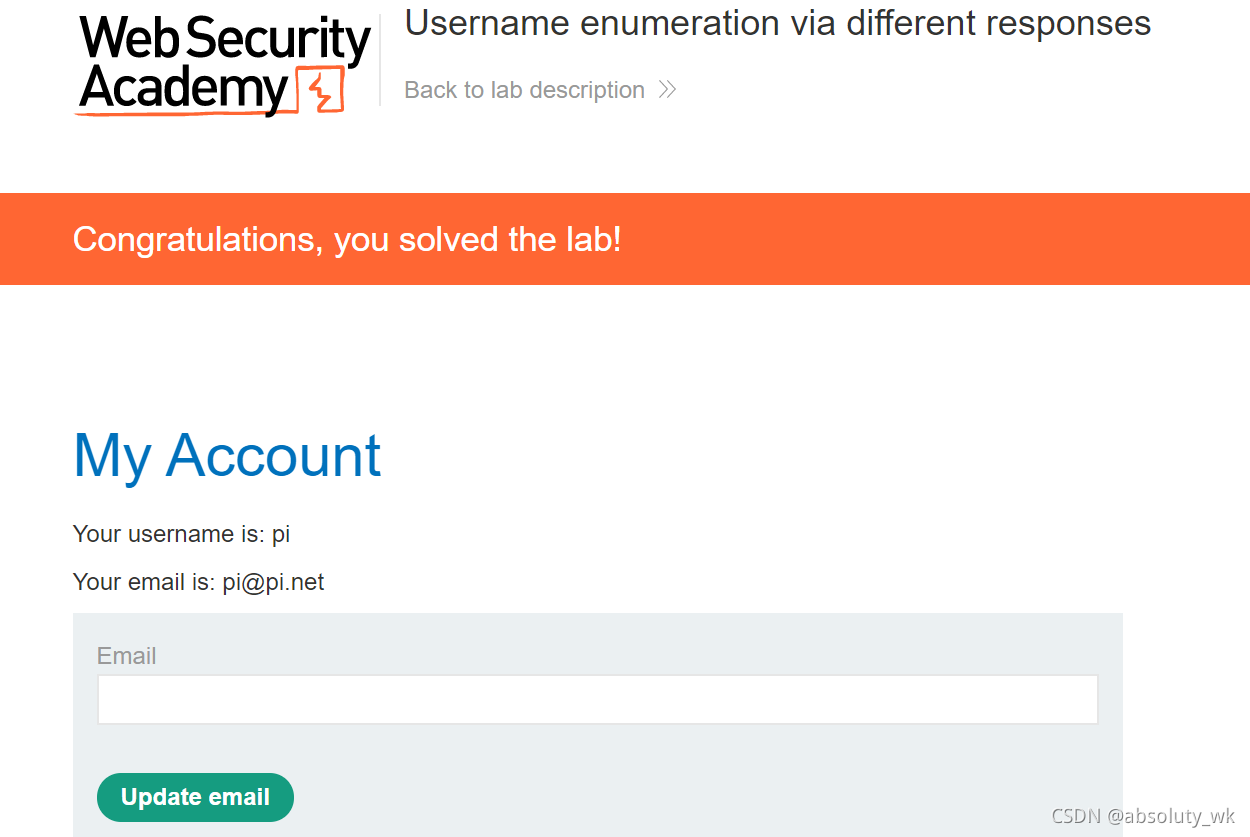Screen dimensions: 1250x837
Task: Click the CSDN @absoluty_wk watermark
Action: (1143, 816)
